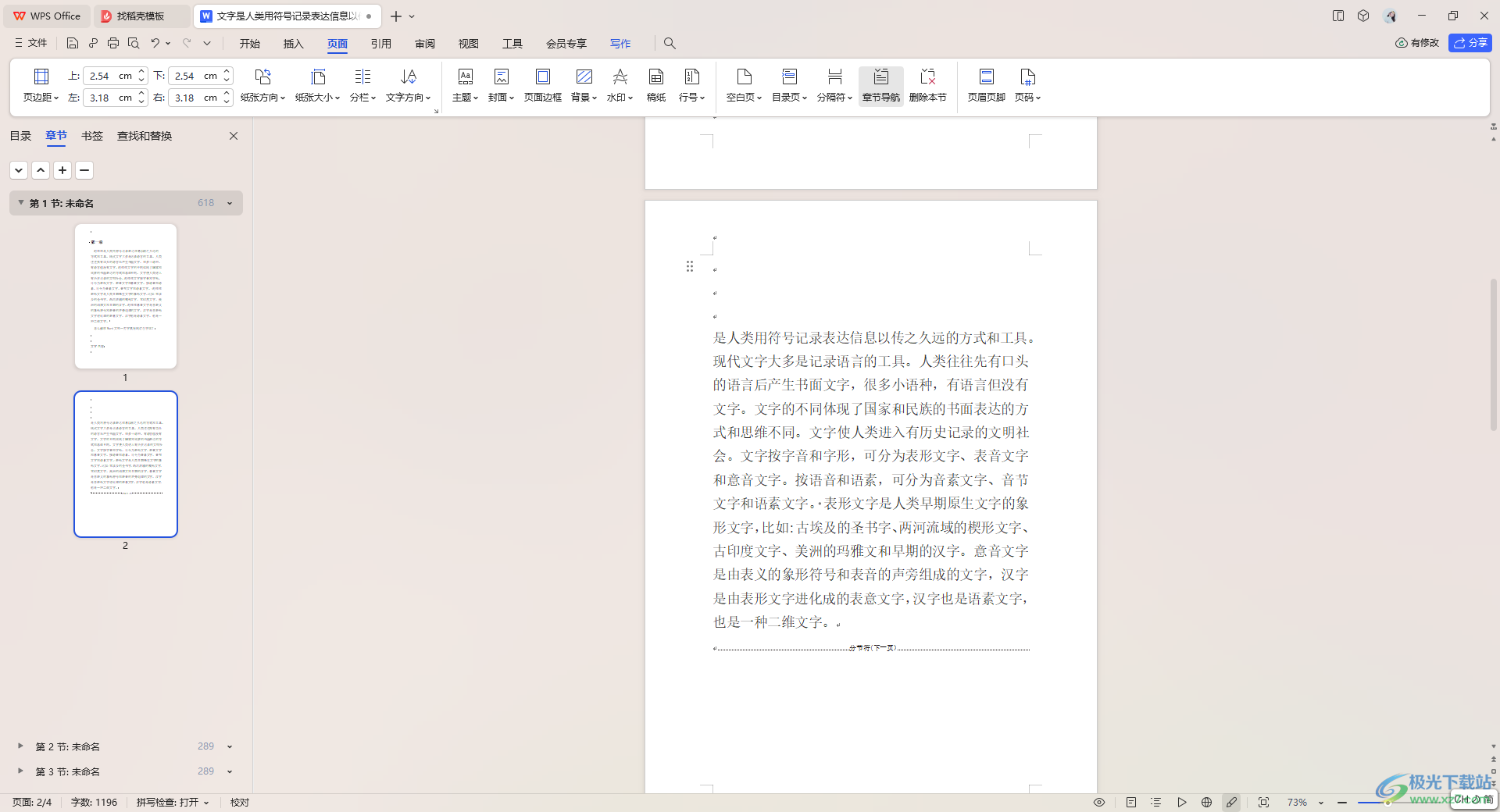This screenshot has width=1500, height=812.
Task: Switch to page layout view mode
Action: [1131, 802]
